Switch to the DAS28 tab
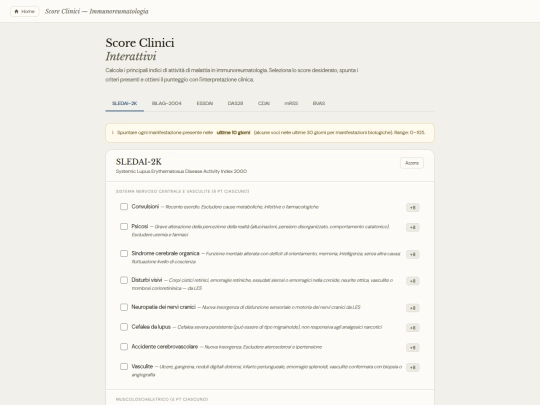 pyautogui.click(x=236, y=103)
